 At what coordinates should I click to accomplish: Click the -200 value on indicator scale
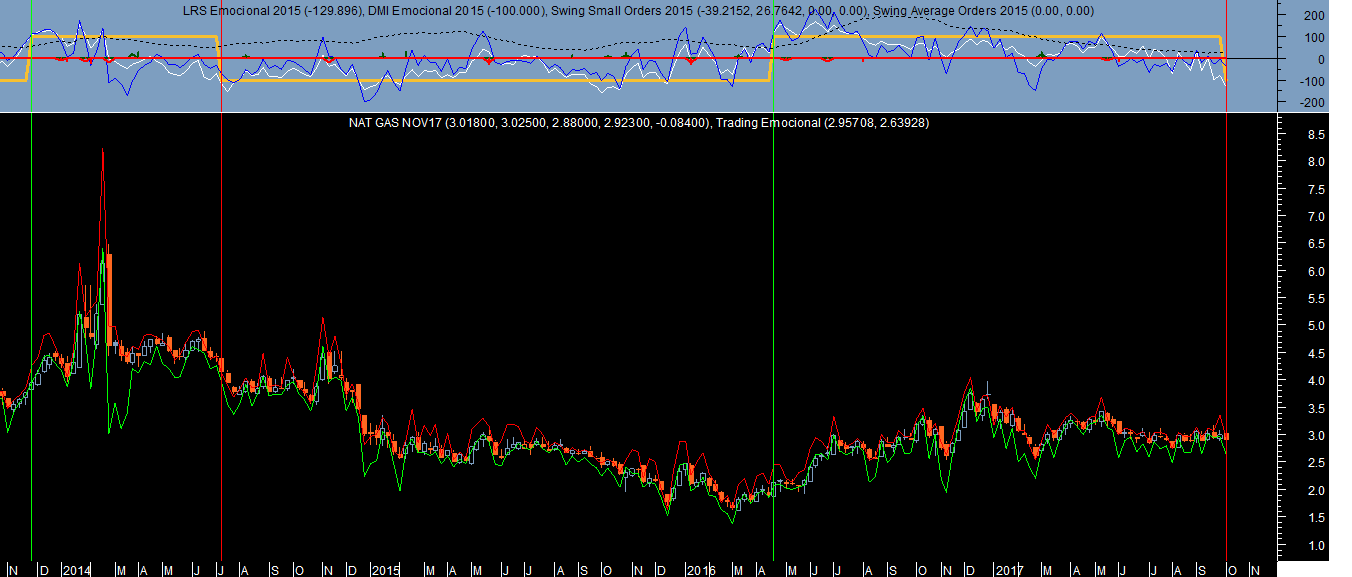pyautogui.click(x=1313, y=104)
